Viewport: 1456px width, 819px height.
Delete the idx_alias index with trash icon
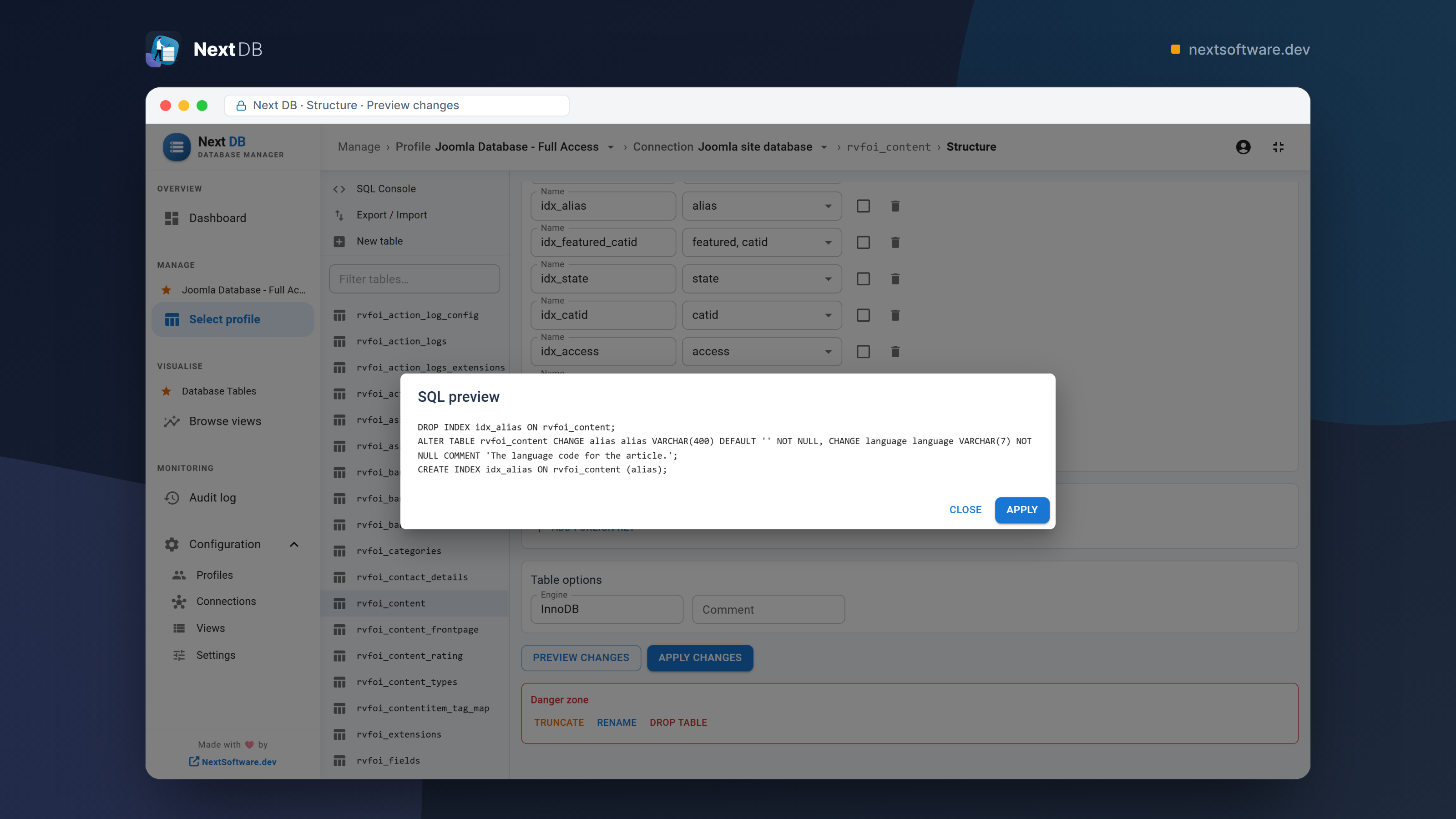895,206
